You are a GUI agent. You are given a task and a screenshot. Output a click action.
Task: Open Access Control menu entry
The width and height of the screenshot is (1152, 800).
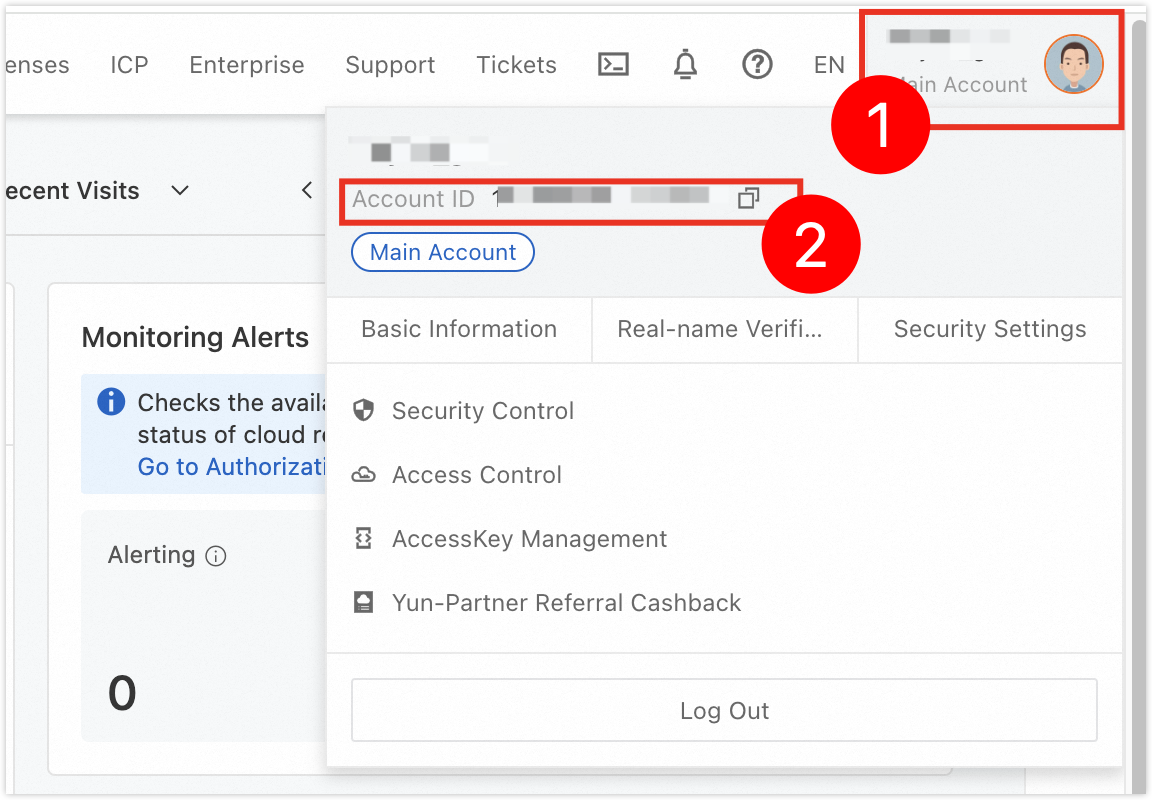pos(477,475)
